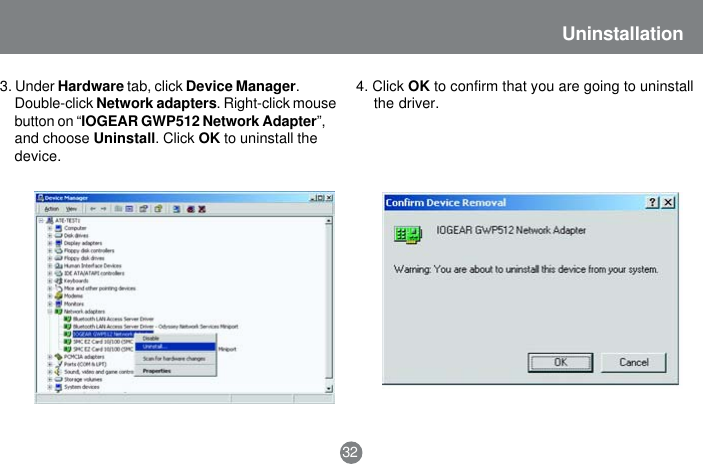The image size is (703, 464).
Task: Click the Display adapters monitor icon
Action: pos(58,243)
